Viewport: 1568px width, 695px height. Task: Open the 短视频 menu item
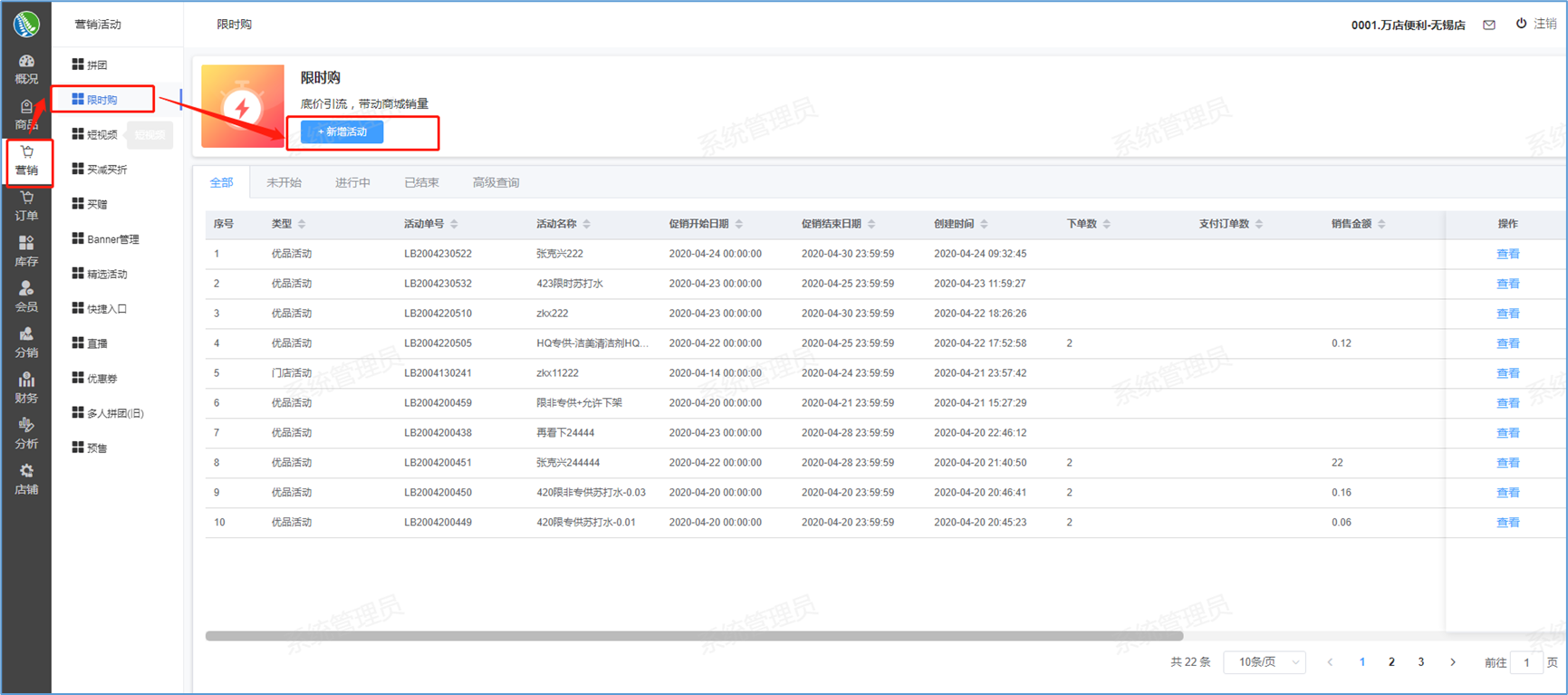tap(95, 135)
